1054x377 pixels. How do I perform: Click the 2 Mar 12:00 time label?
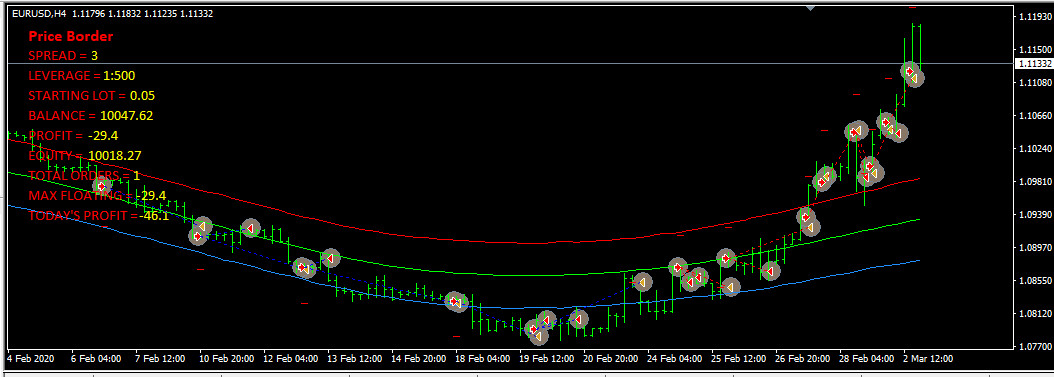point(928,359)
